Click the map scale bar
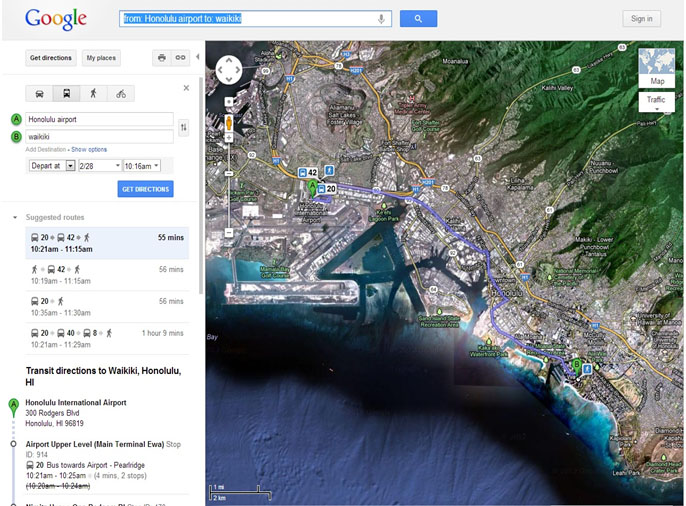686x506 pixels. pyautogui.click(x=241, y=492)
